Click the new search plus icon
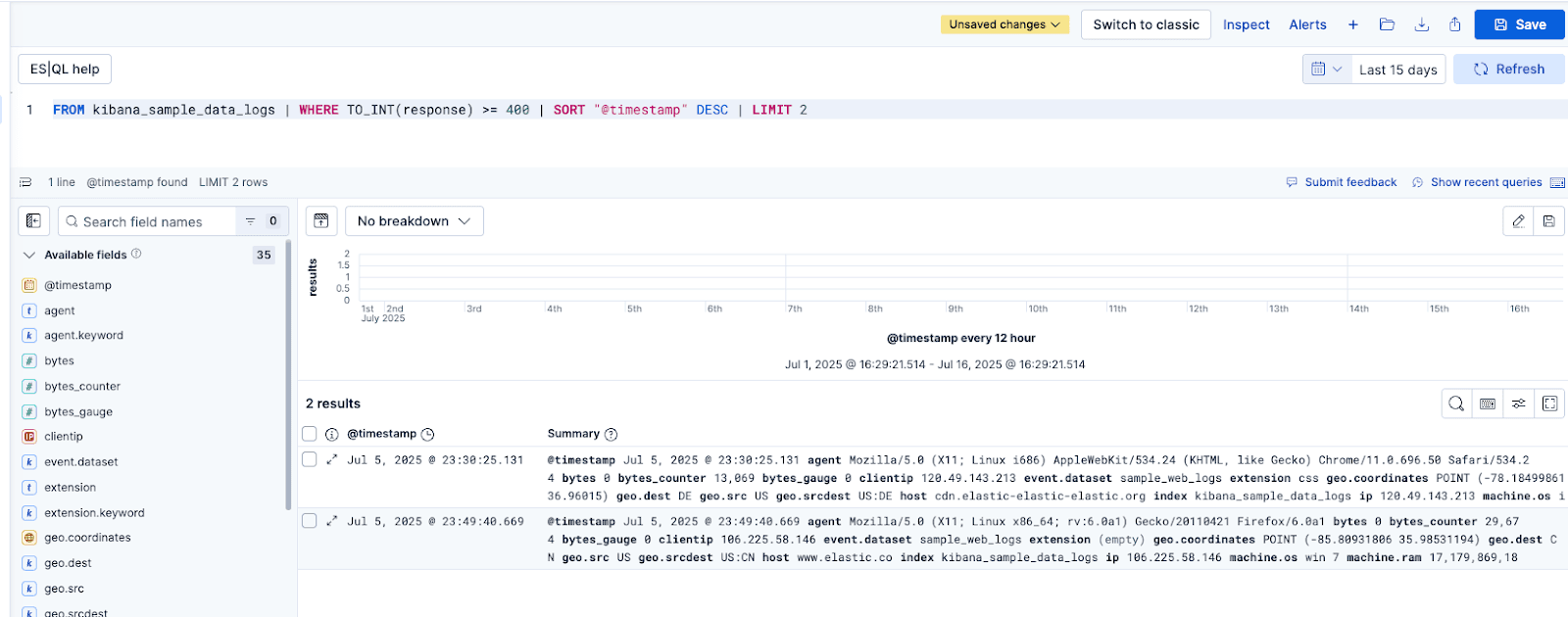1568x617 pixels. pyautogui.click(x=1352, y=24)
